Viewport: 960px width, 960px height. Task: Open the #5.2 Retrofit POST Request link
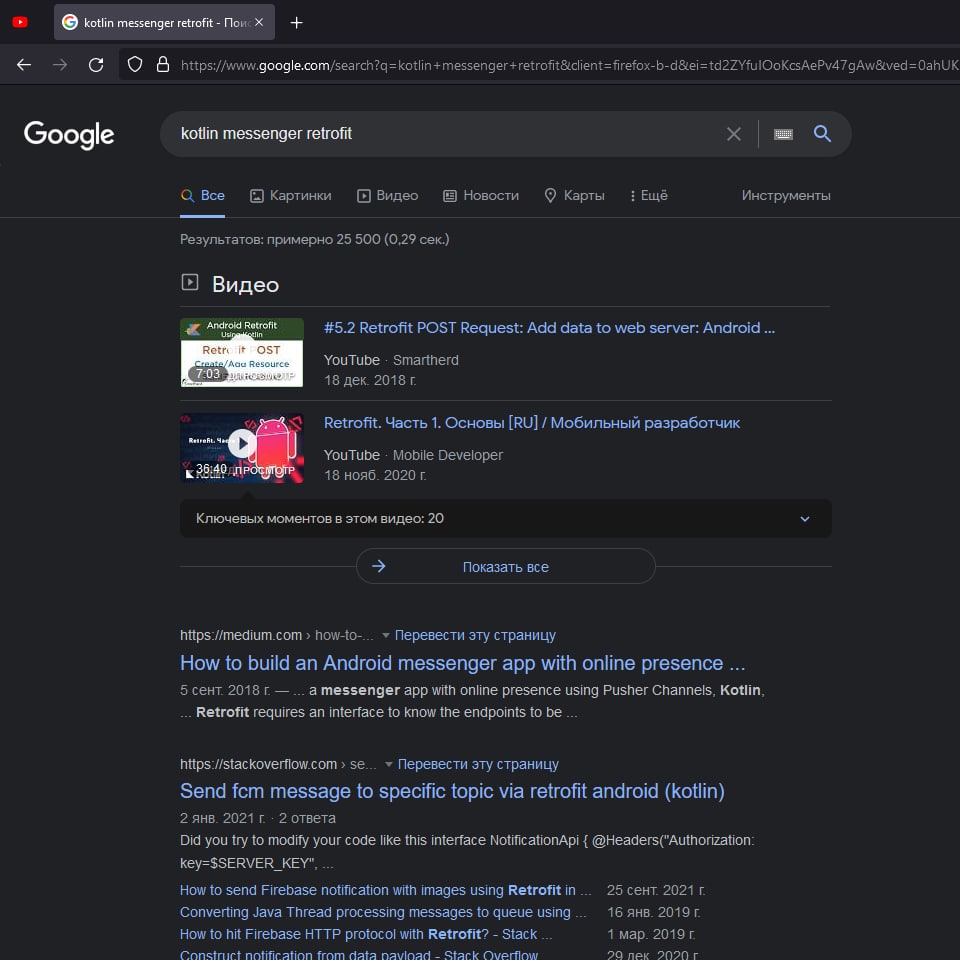click(549, 328)
